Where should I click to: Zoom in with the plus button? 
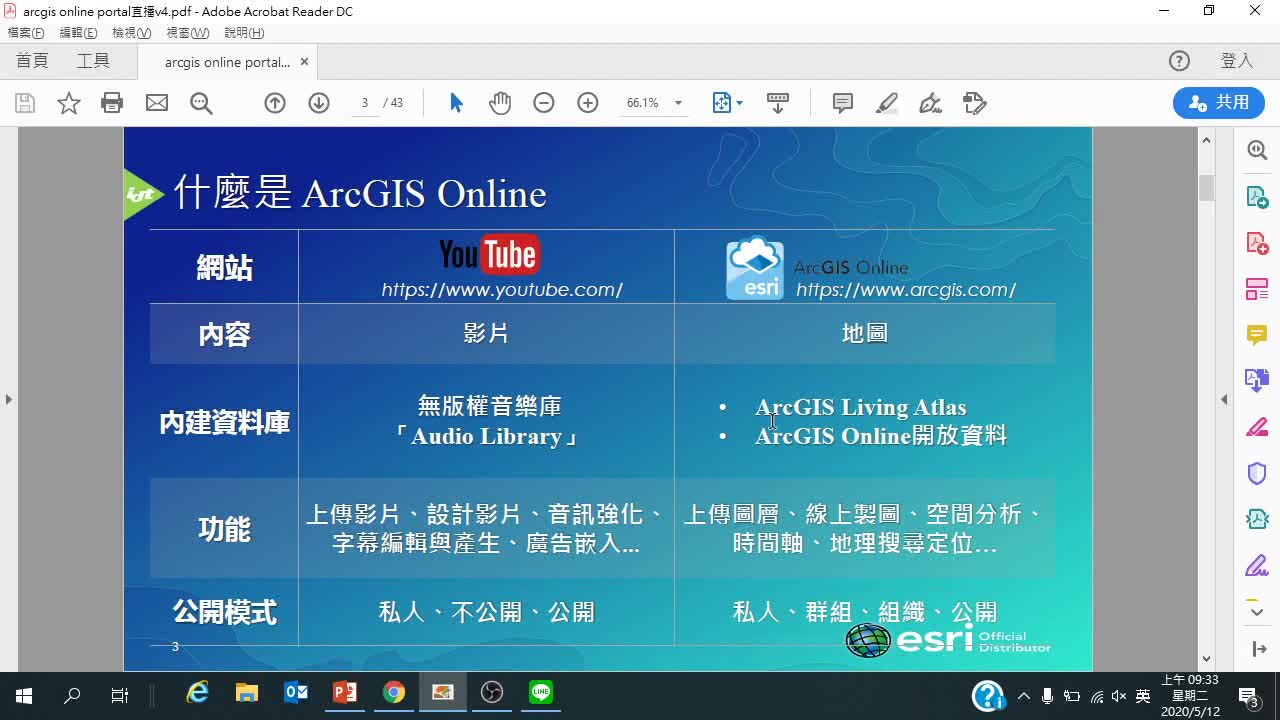(x=588, y=103)
